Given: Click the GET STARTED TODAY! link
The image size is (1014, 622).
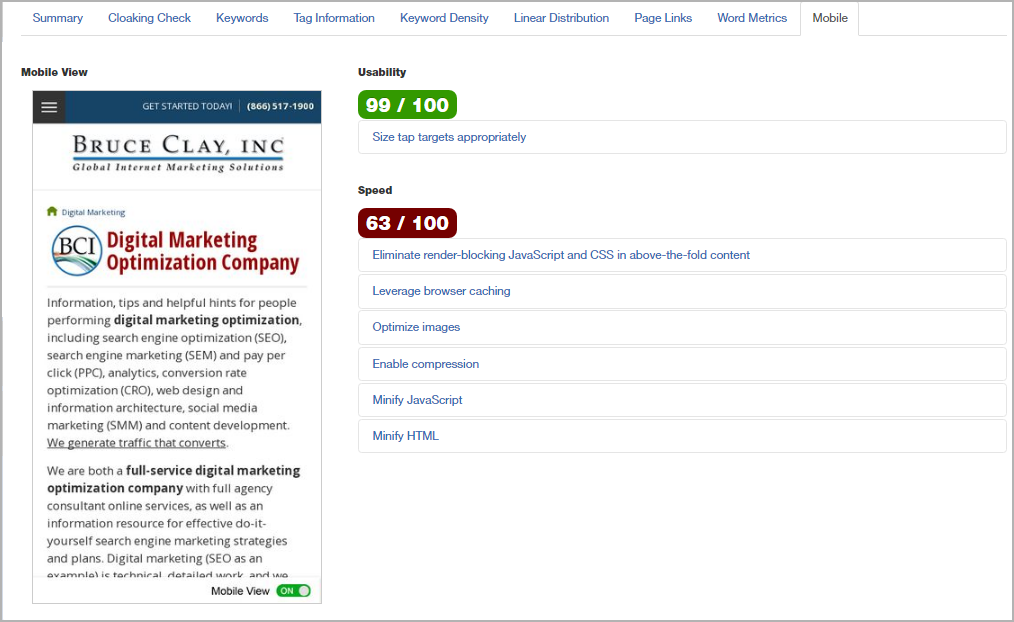Looking at the screenshot, I should pyautogui.click(x=187, y=106).
